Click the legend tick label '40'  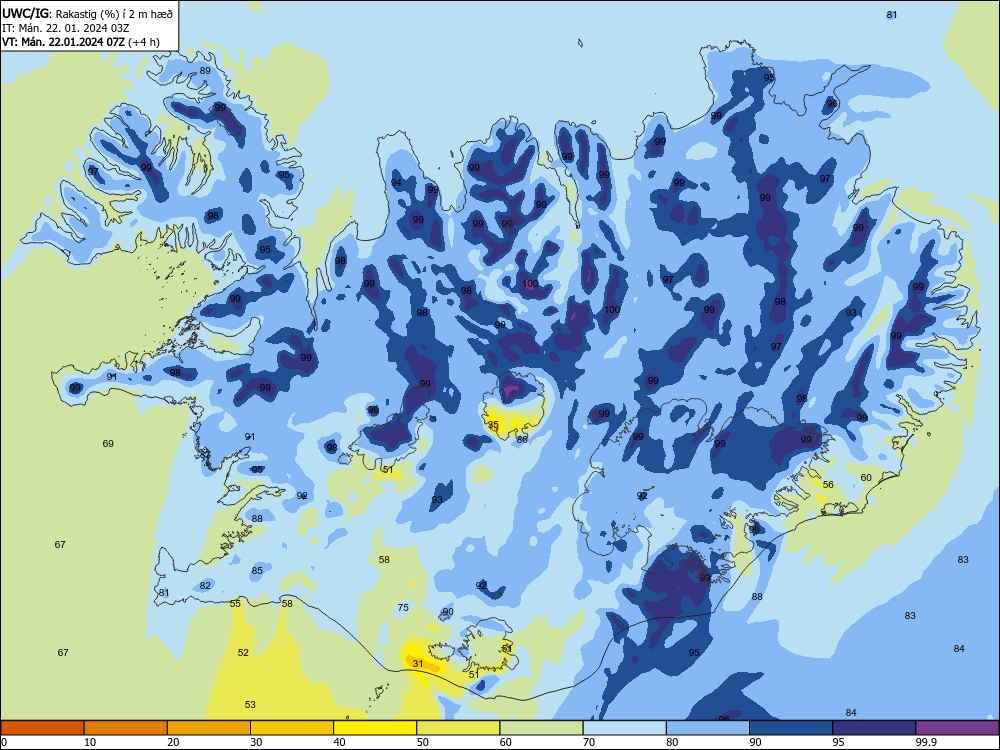pos(339,742)
